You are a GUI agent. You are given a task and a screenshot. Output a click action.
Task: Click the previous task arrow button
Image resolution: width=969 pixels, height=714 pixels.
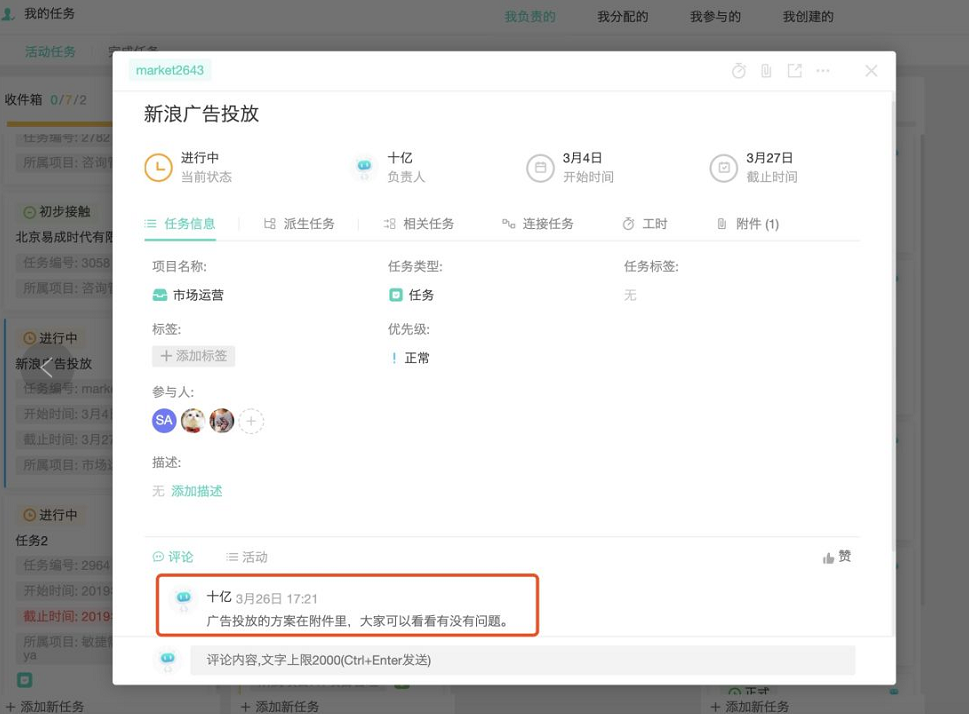click(x=46, y=368)
